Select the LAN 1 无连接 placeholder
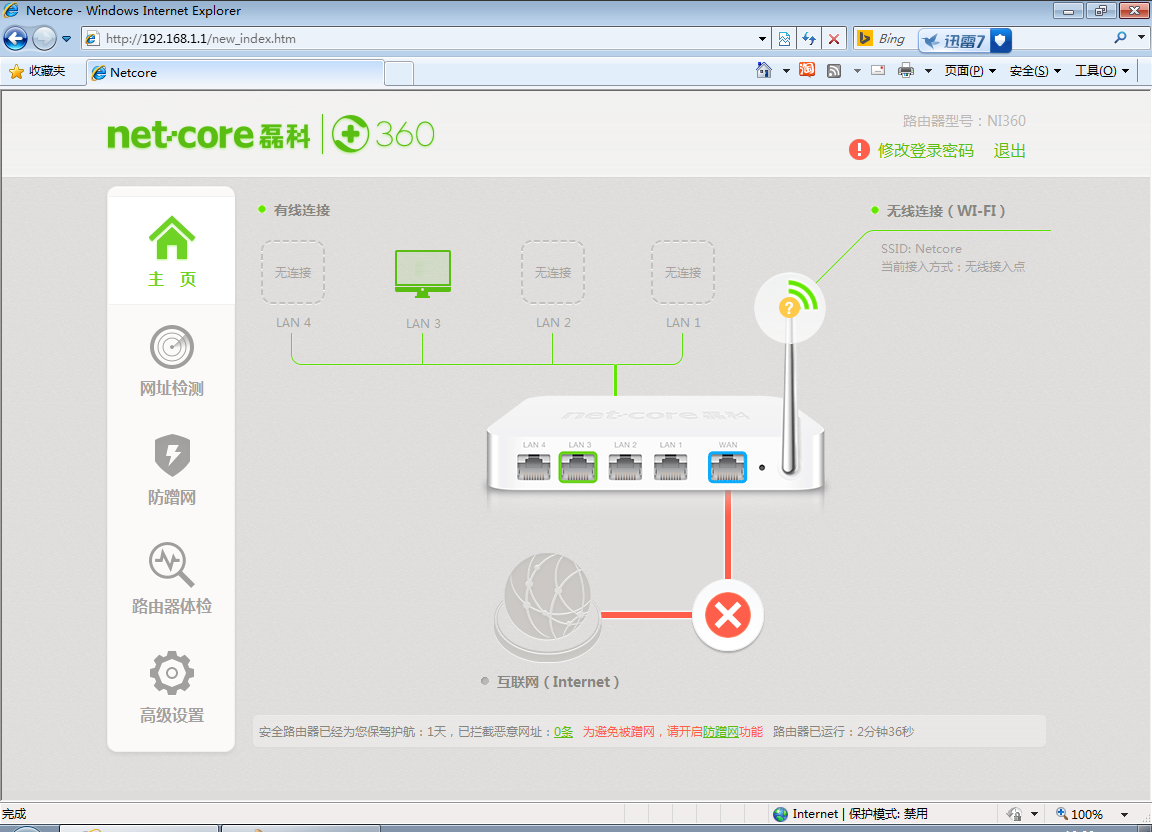The height and width of the screenshot is (832, 1152). [683, 272]
